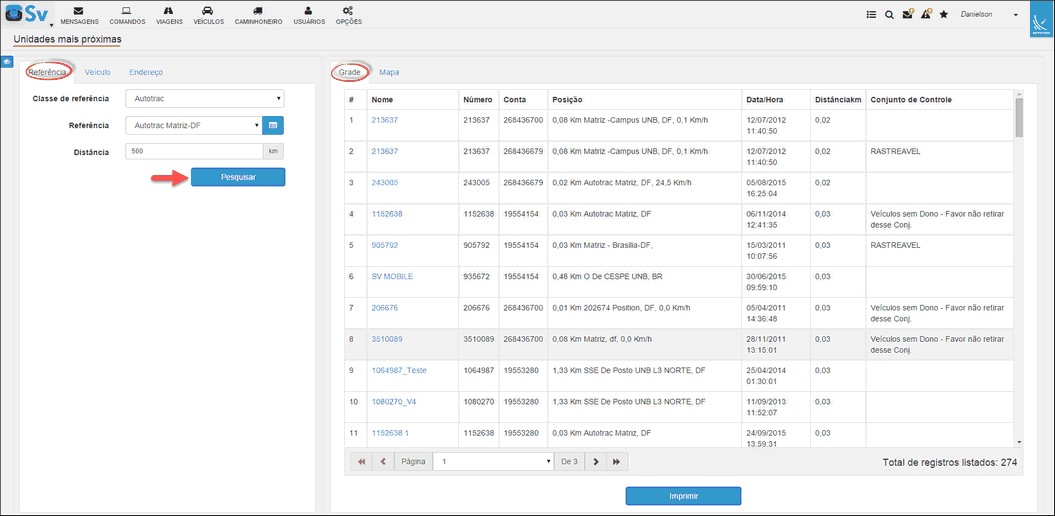Expand Classe de referência dropdown

point(205,99)
